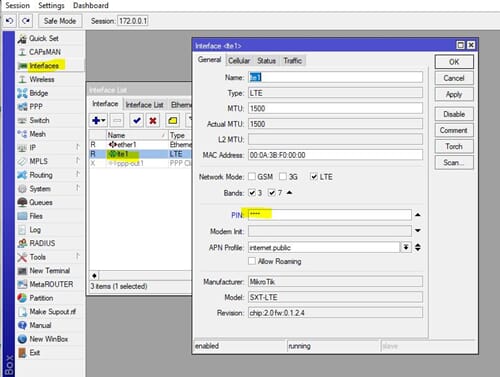Viewport: 500px width, 377px height.
Task: Expand the Modem Init field arrow
Action: pos(418,230)
